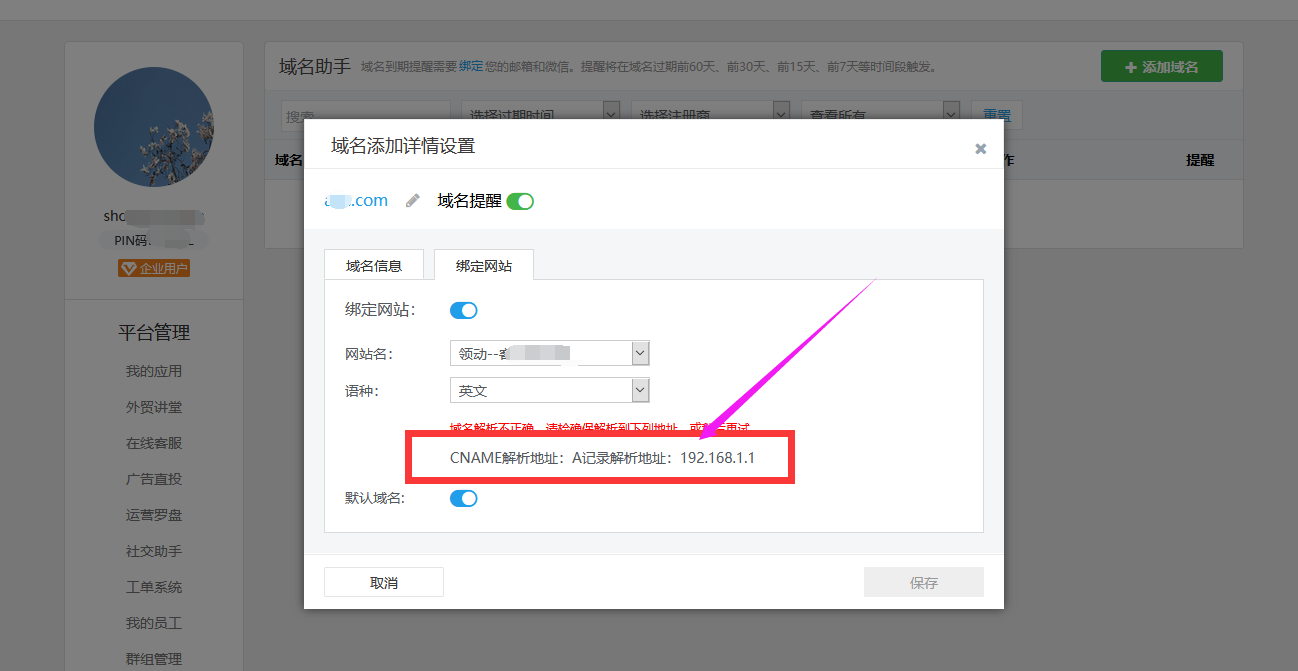The width and height of the screenshot is (1298, 671).
Task: Close the 域名添加详情设置 dialog
Action: pyautogui.click(x=979, y=148)
